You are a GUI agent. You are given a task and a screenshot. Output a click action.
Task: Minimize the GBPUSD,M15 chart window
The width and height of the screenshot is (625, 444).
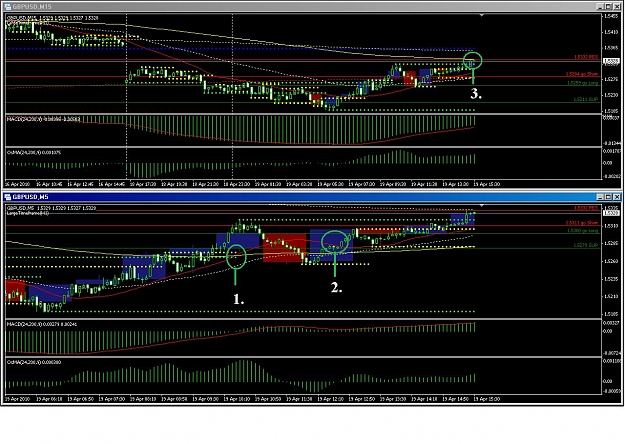[x=600, y=7]
